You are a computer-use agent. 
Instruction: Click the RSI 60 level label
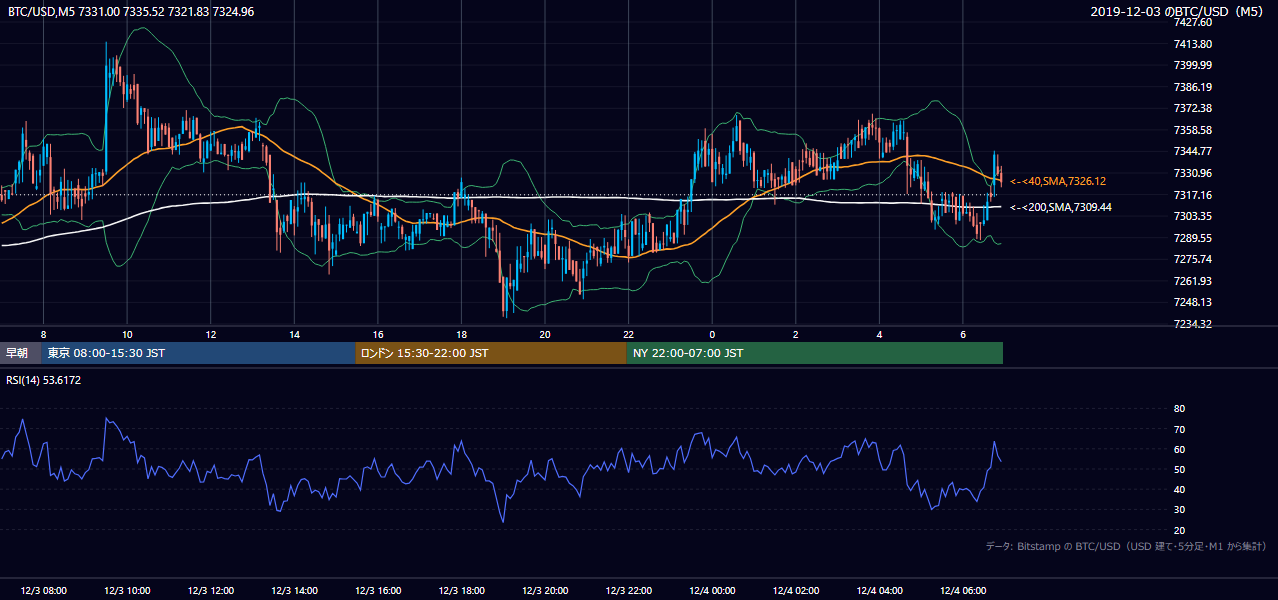[x=1179, y=449]
